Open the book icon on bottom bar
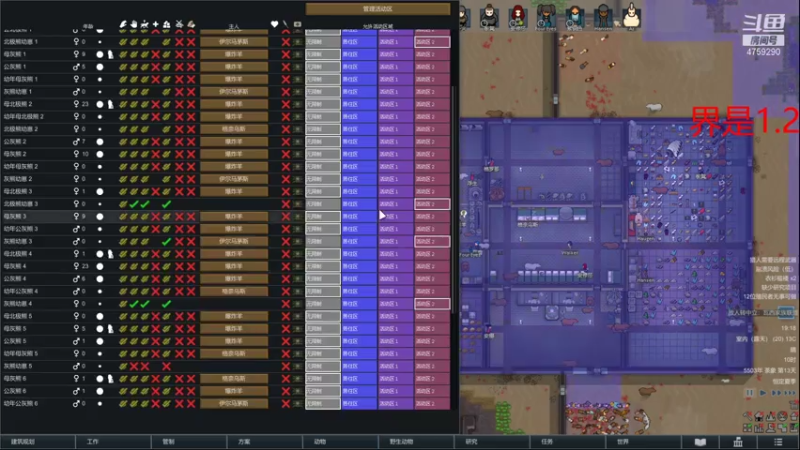Screen dimensions: 800x450 click(700, 442)
